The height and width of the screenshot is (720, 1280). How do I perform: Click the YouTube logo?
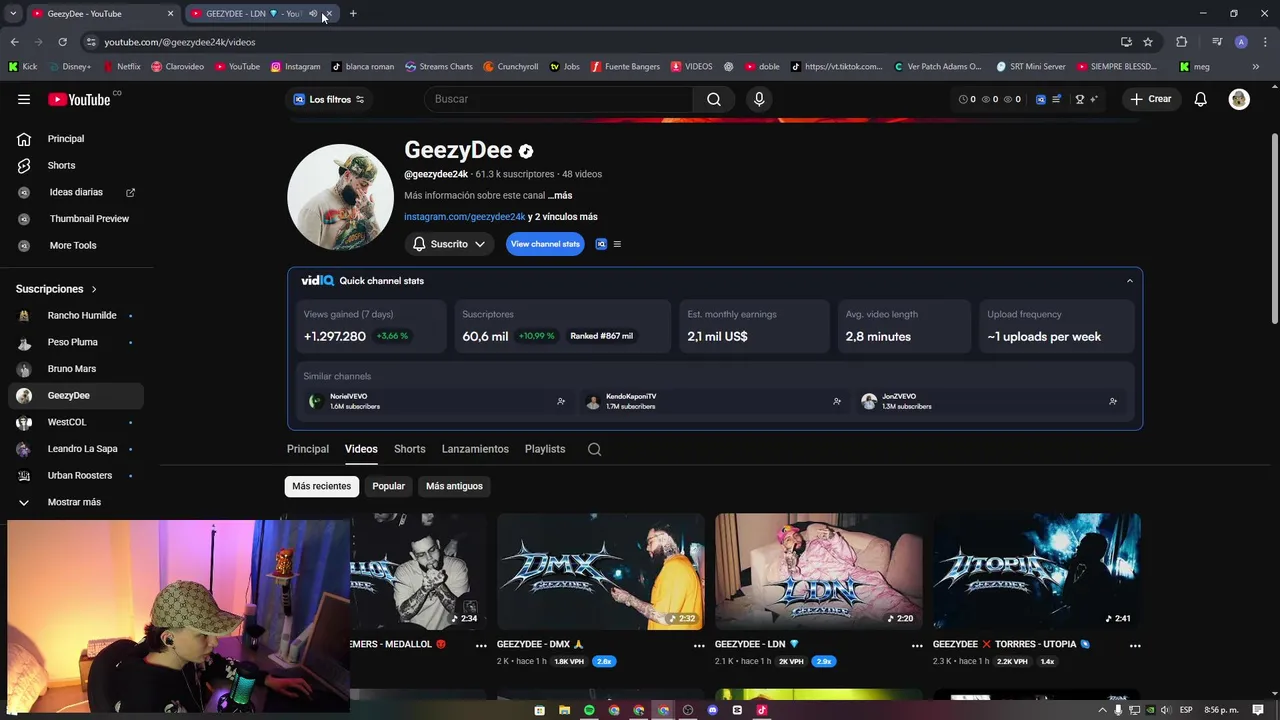tap(80, 99)
